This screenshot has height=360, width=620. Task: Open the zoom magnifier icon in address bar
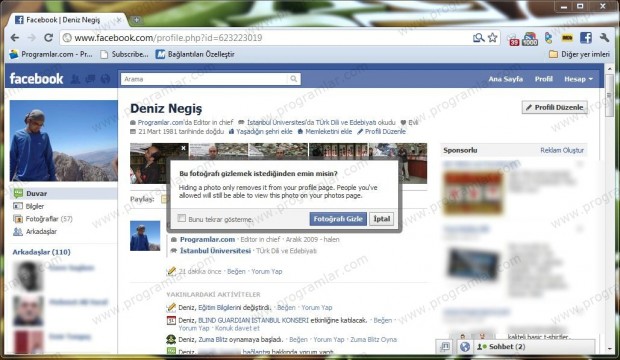tap(478, 38)
